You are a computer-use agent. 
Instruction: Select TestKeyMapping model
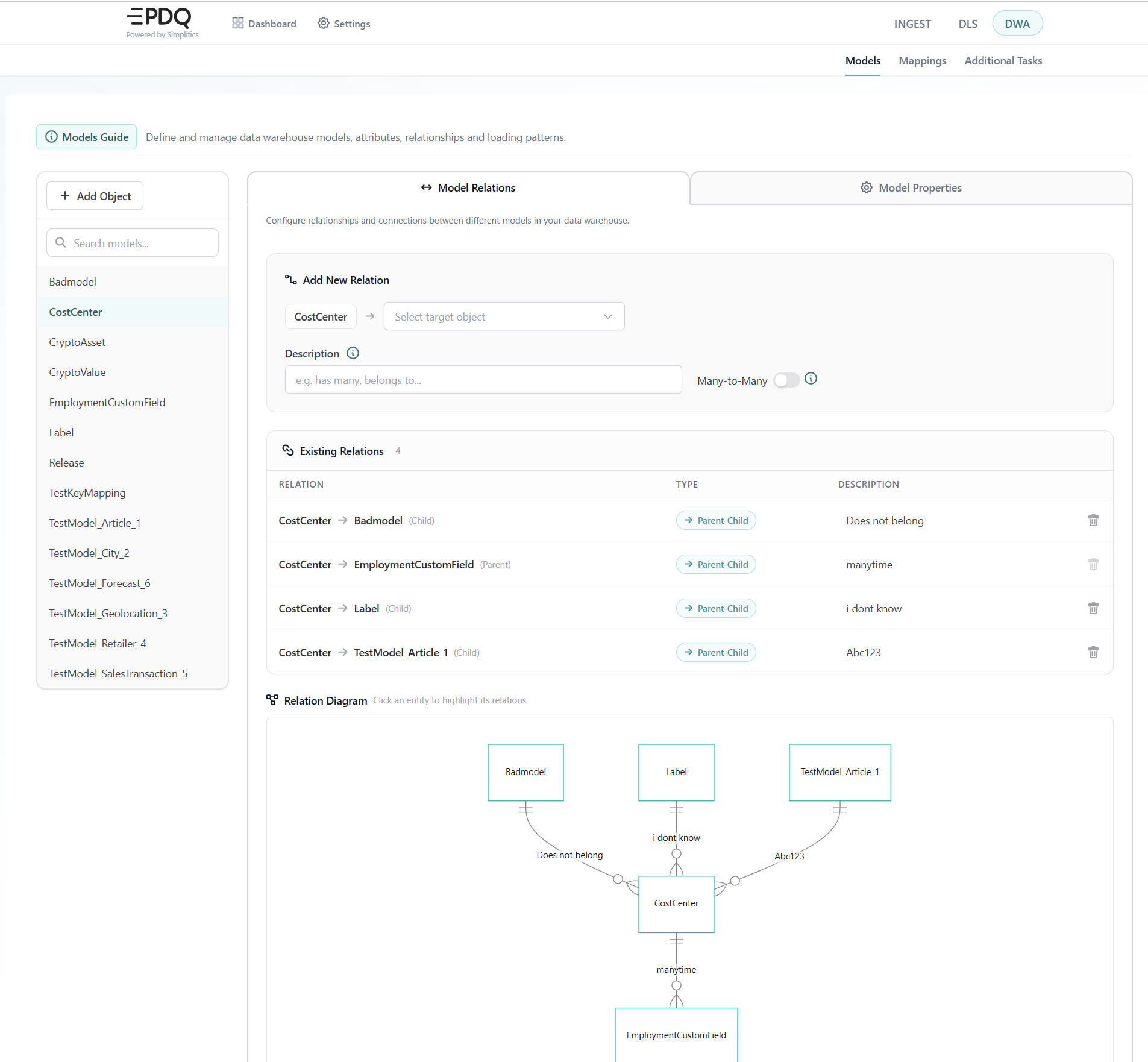point(133,493)
